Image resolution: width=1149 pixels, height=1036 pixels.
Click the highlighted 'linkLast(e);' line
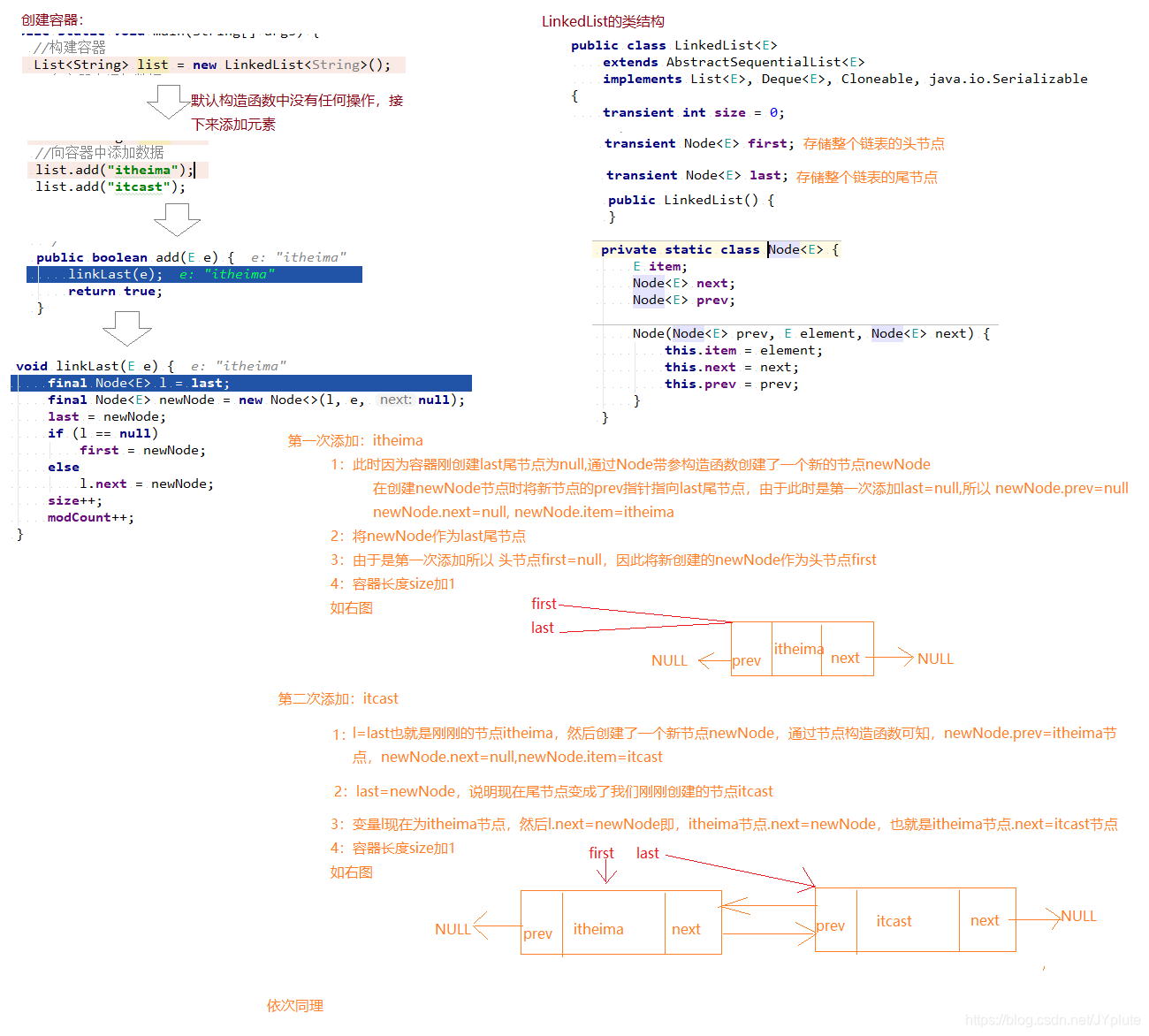click(194, 274)
